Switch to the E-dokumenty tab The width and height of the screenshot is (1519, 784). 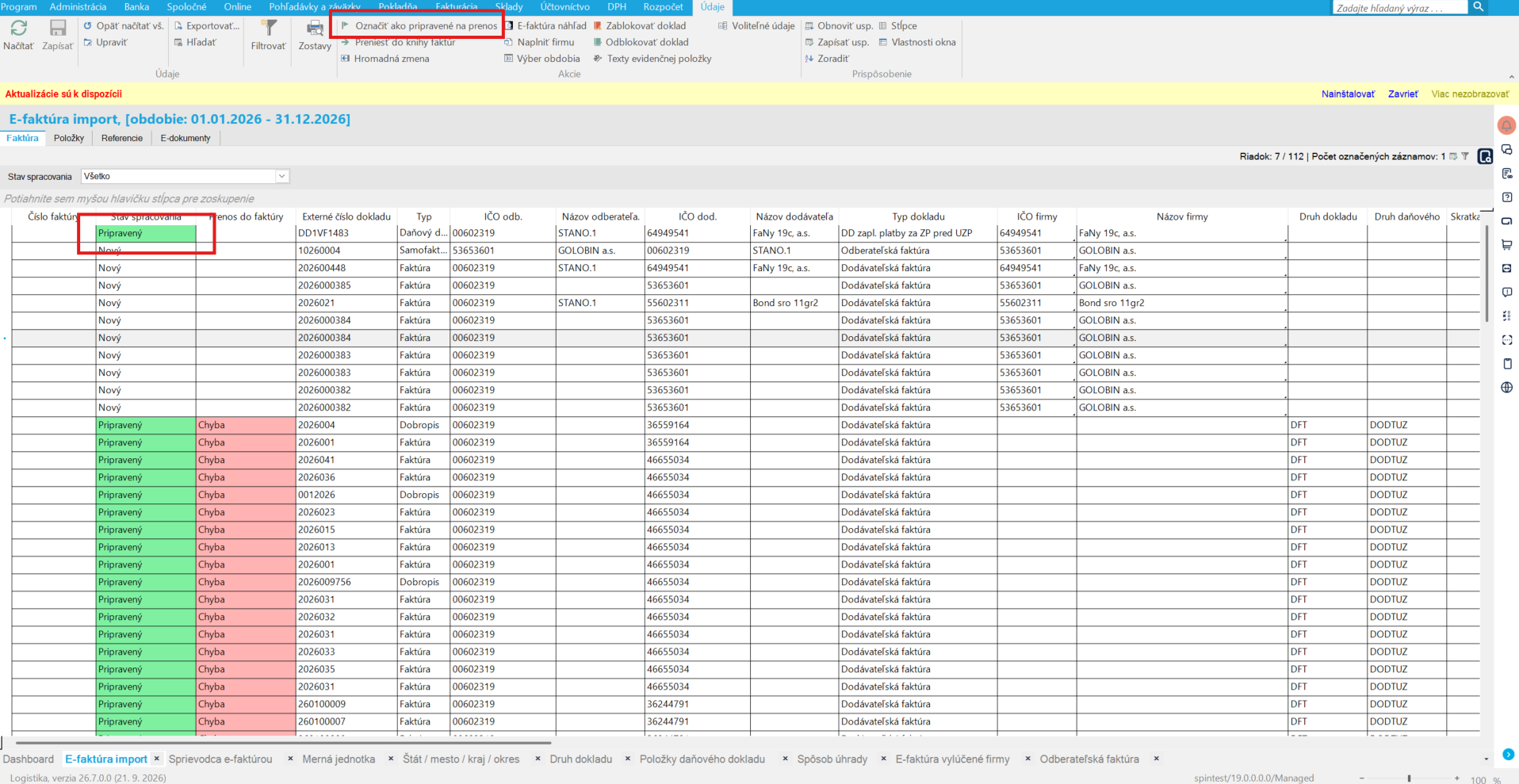[186, 138]
